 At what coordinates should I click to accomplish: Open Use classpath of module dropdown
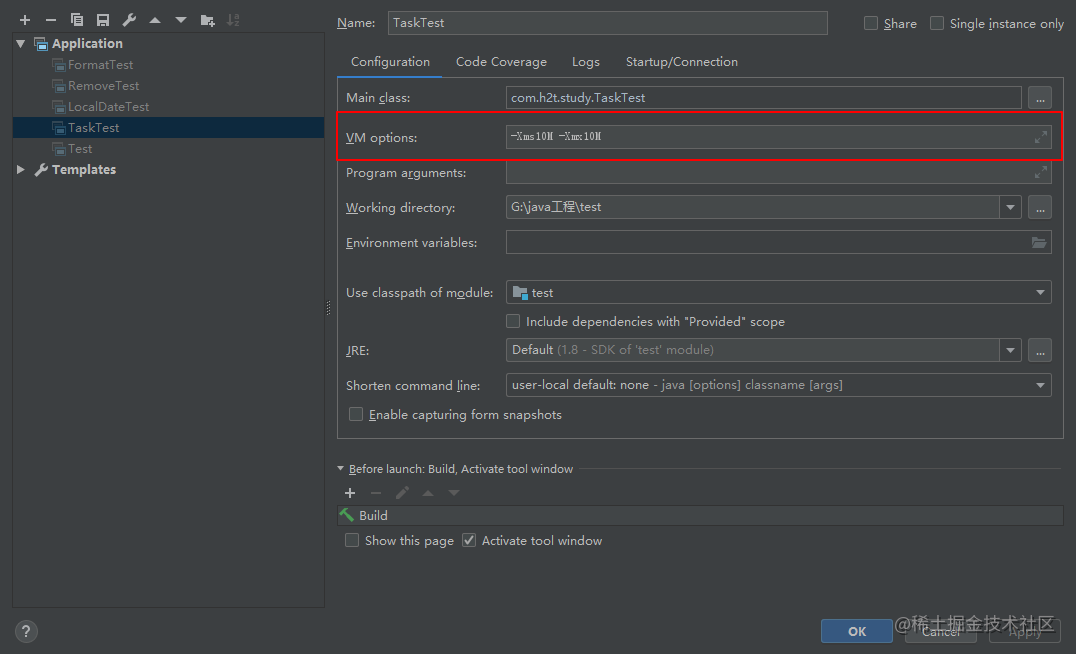1040,292
